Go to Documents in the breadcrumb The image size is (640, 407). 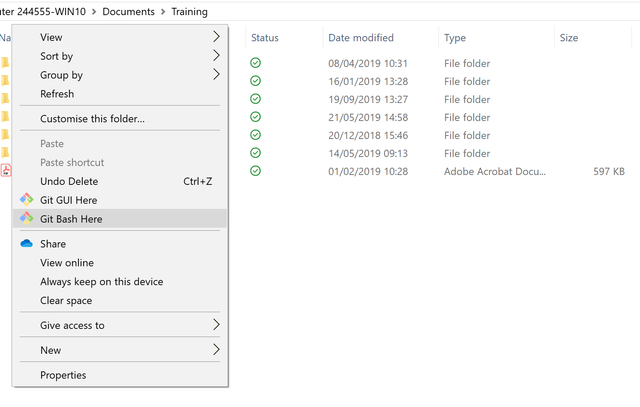point(128,12)
